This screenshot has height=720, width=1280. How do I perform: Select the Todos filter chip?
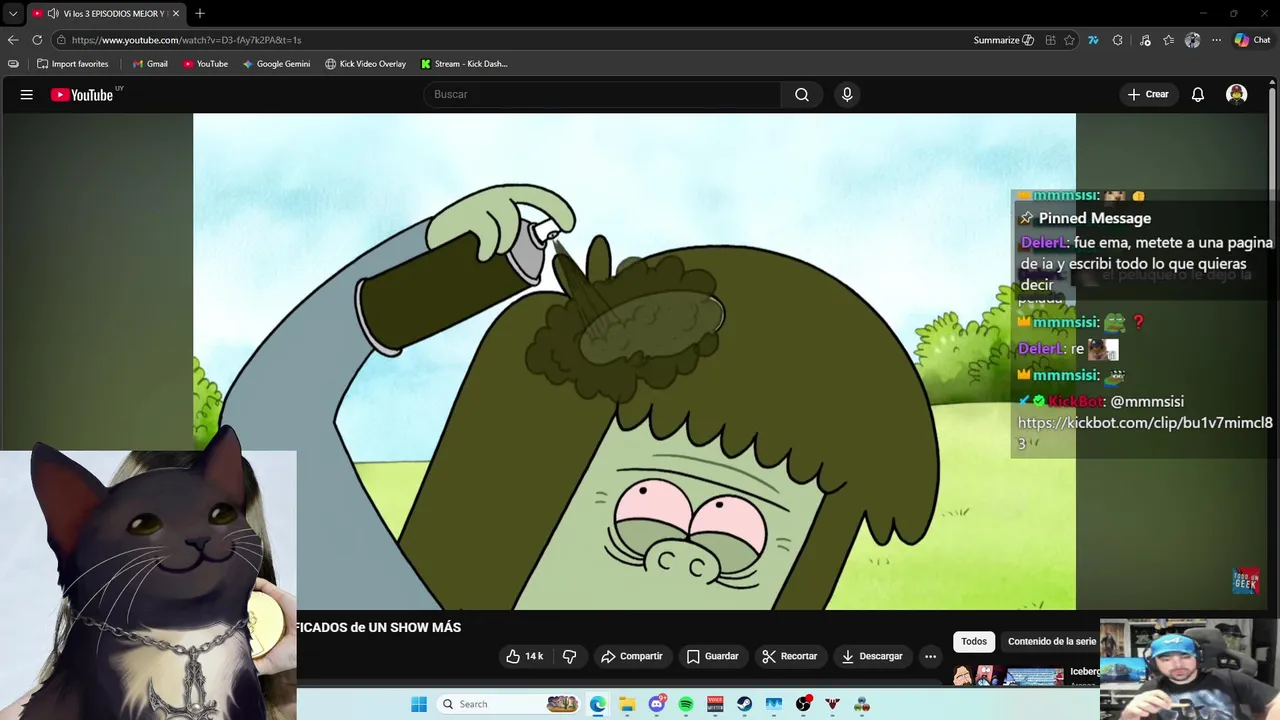[974, 642]
